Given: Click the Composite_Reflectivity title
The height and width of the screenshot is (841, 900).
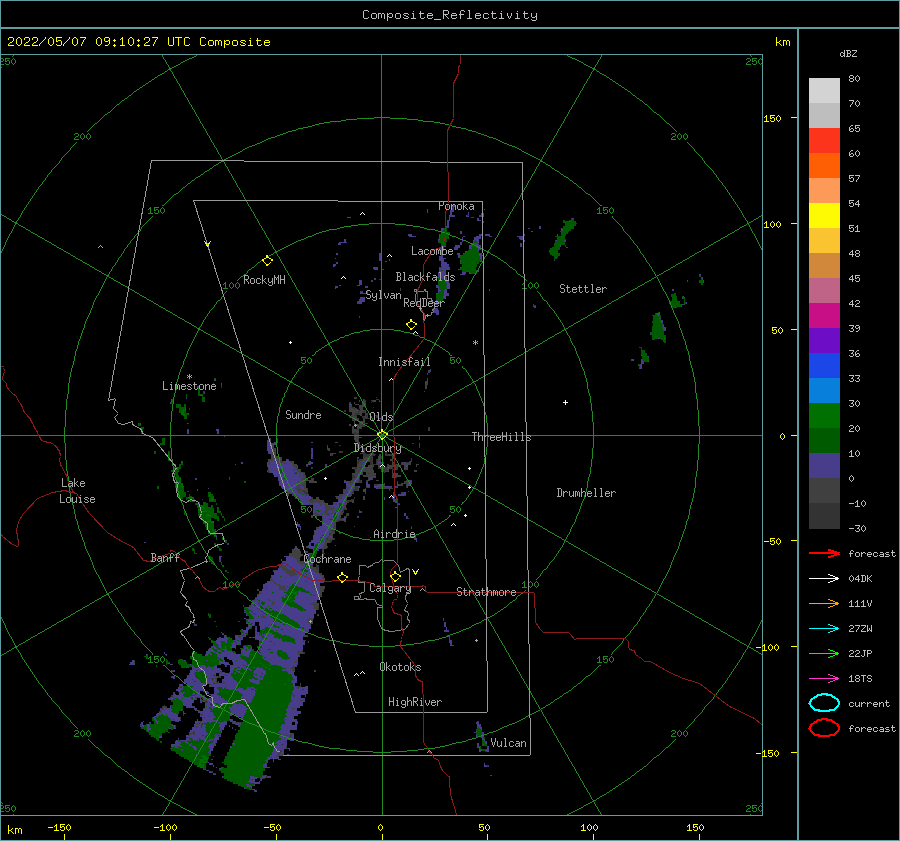Looking at the screenshot, I should tap(450, 15).
